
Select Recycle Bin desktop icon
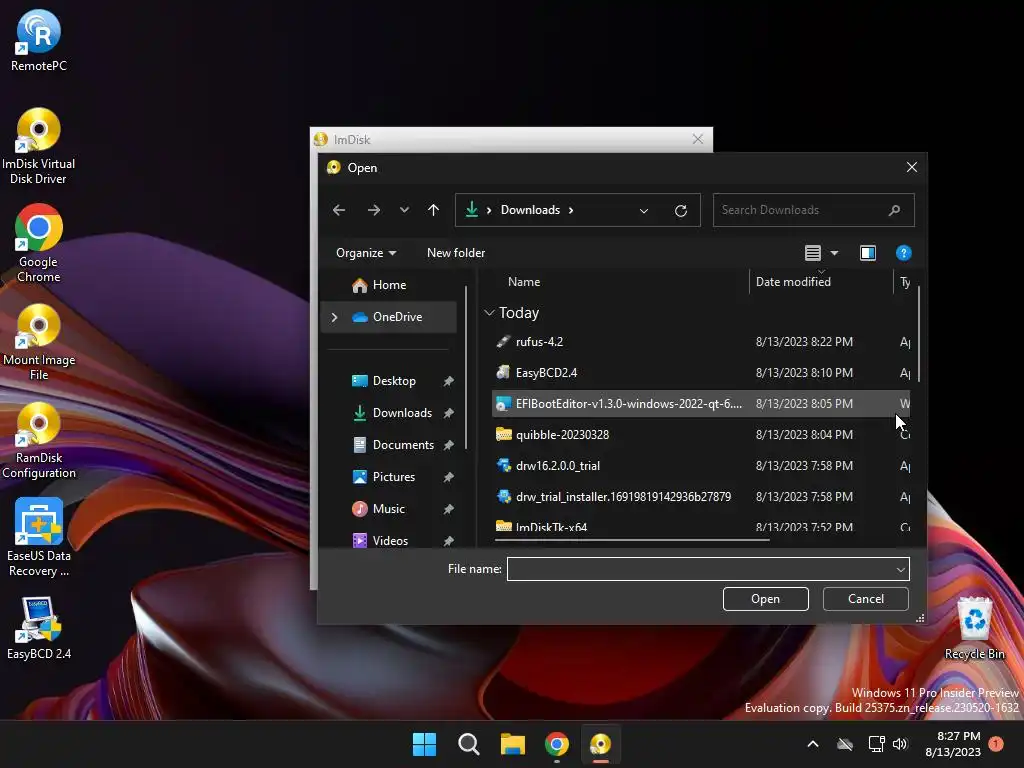[x=974, y=628]
